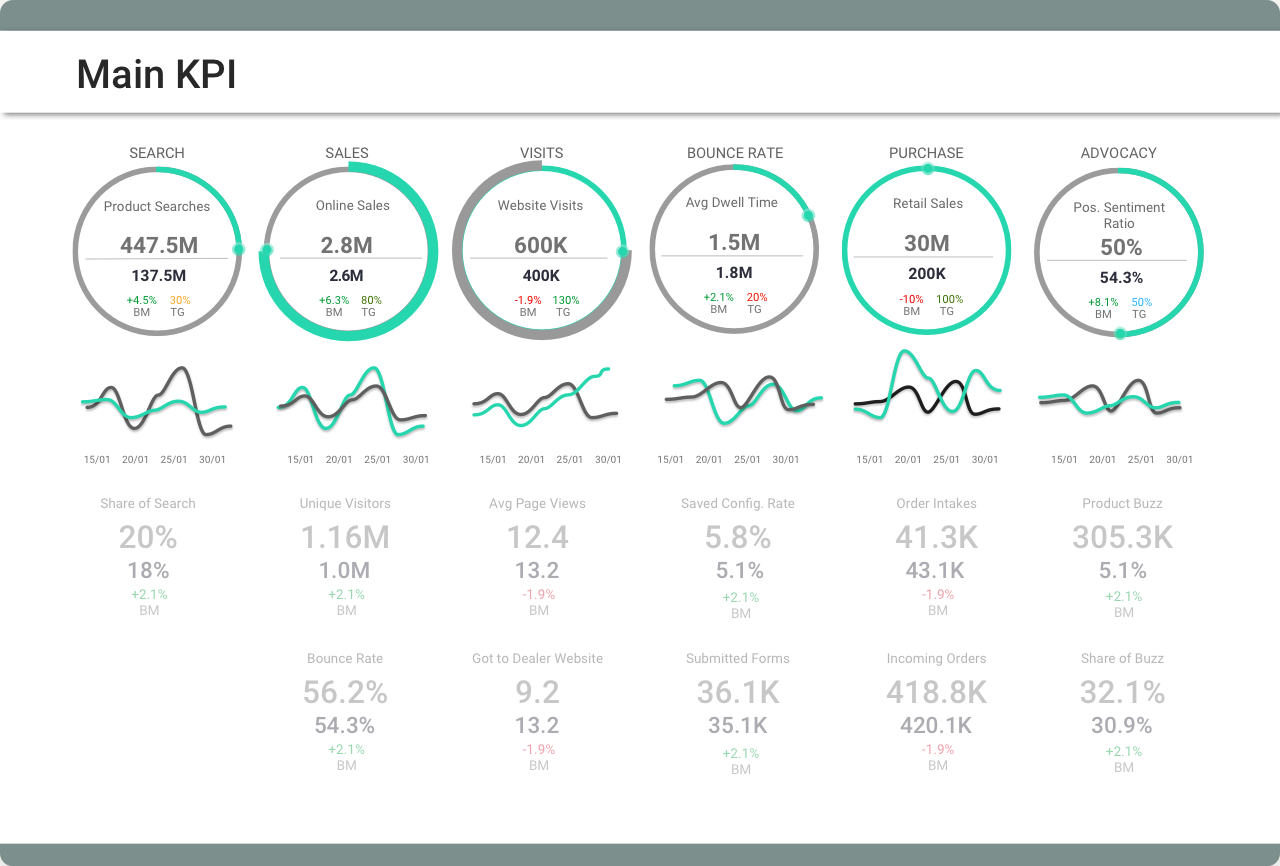The width and height of the screenshot is (1280, 866).
Task: Select the BOUNCE RATE gauge
Action: [x=735, y=247]
